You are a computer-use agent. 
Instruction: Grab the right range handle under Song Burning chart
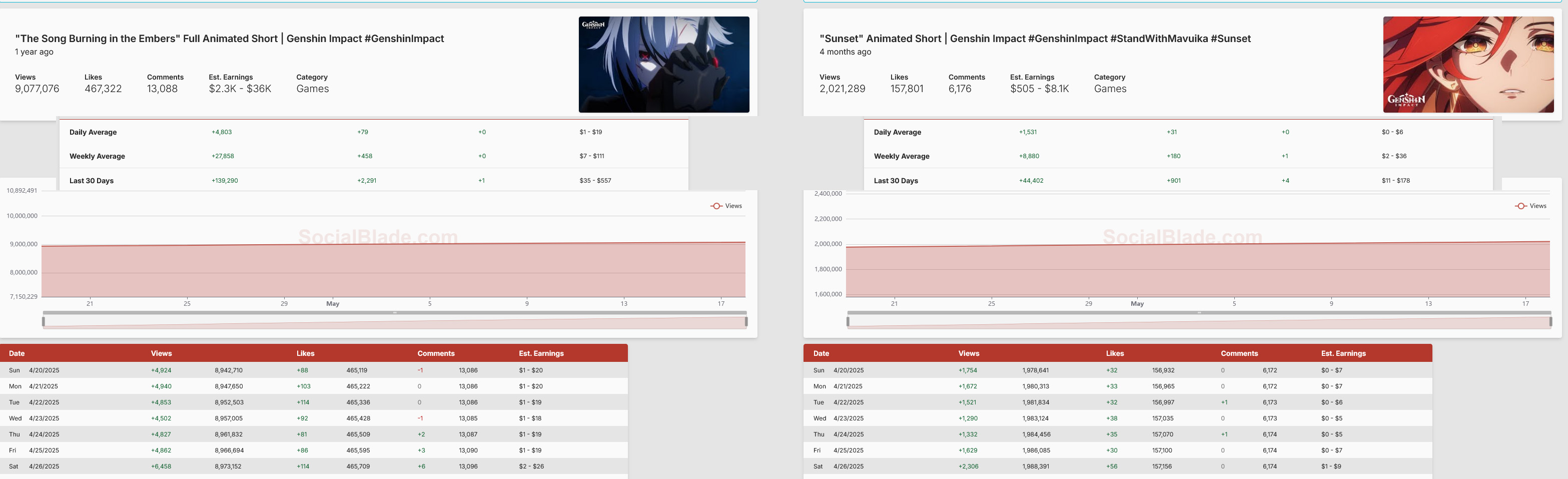click(x=746, y=321)
